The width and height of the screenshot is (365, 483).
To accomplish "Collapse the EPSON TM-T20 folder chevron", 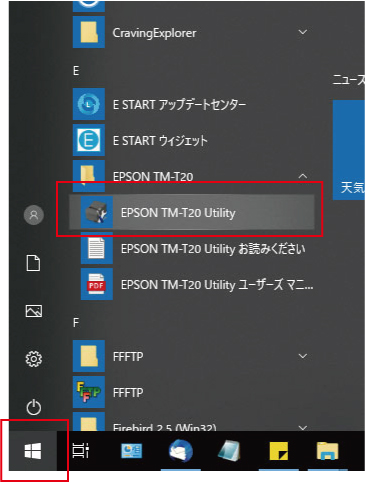I will tap(303, 176).
